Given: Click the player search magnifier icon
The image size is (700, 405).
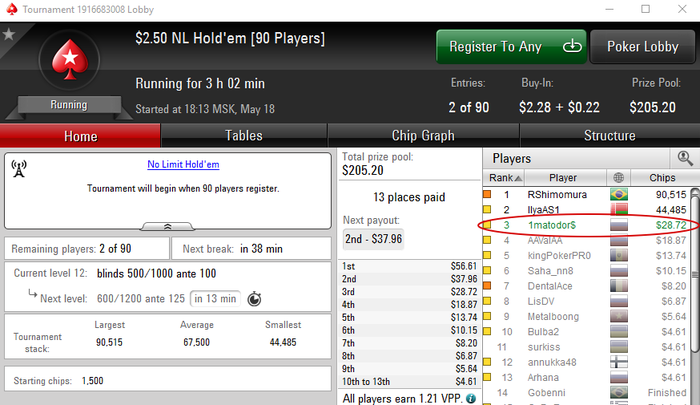Looking at the screenshot, I should pos(685,158).
